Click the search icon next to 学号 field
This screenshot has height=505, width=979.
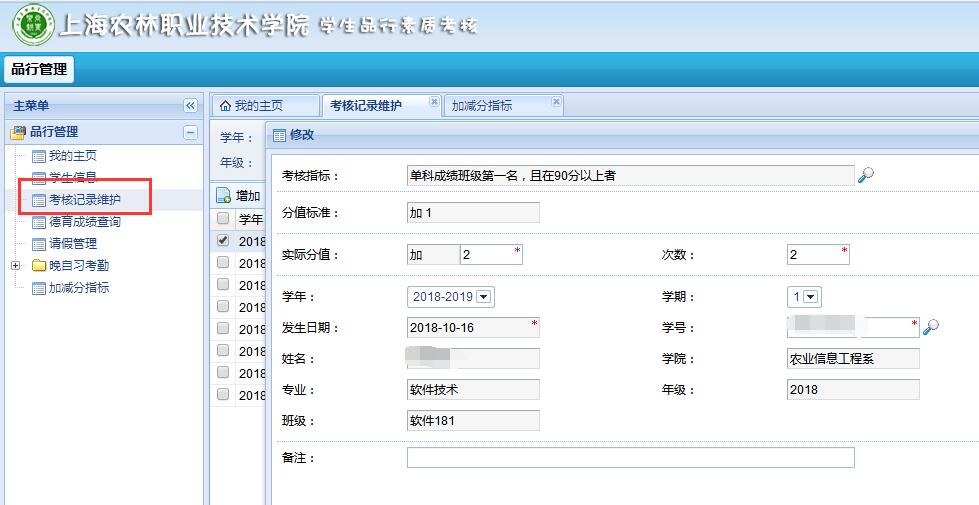click(930, 327)
